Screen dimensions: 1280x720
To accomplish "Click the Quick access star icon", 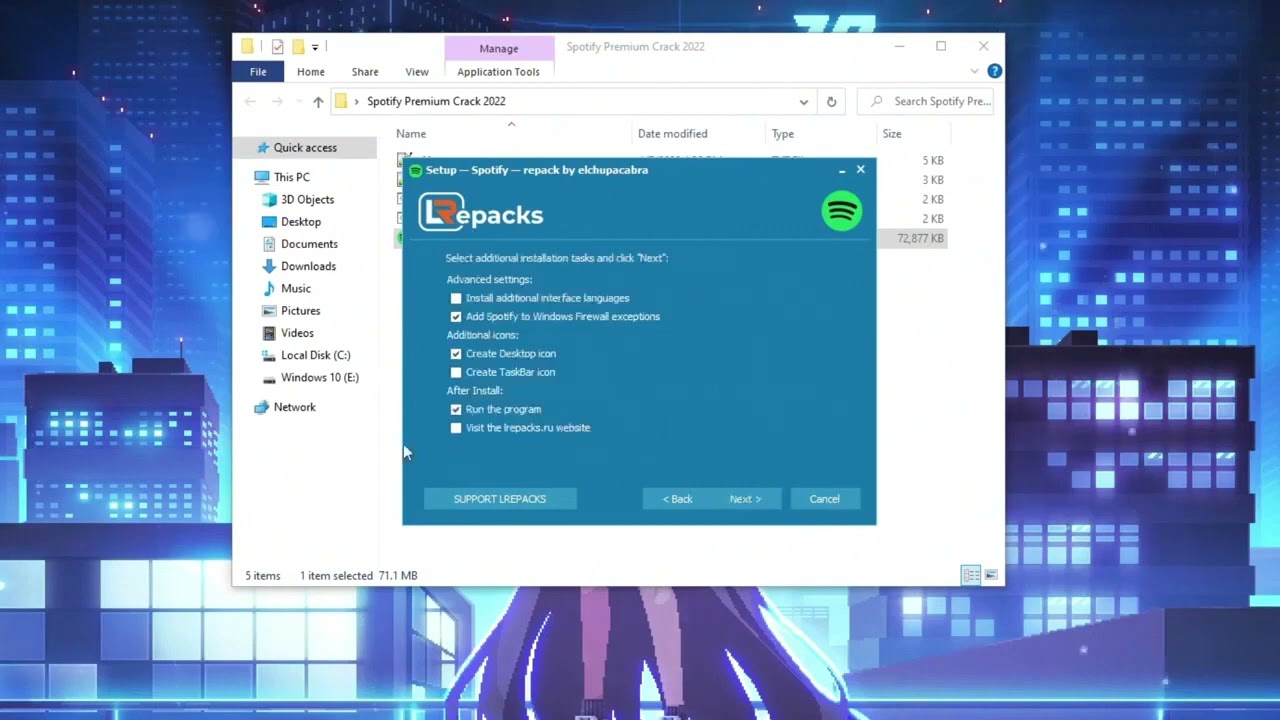I will [x=263, y=147].
